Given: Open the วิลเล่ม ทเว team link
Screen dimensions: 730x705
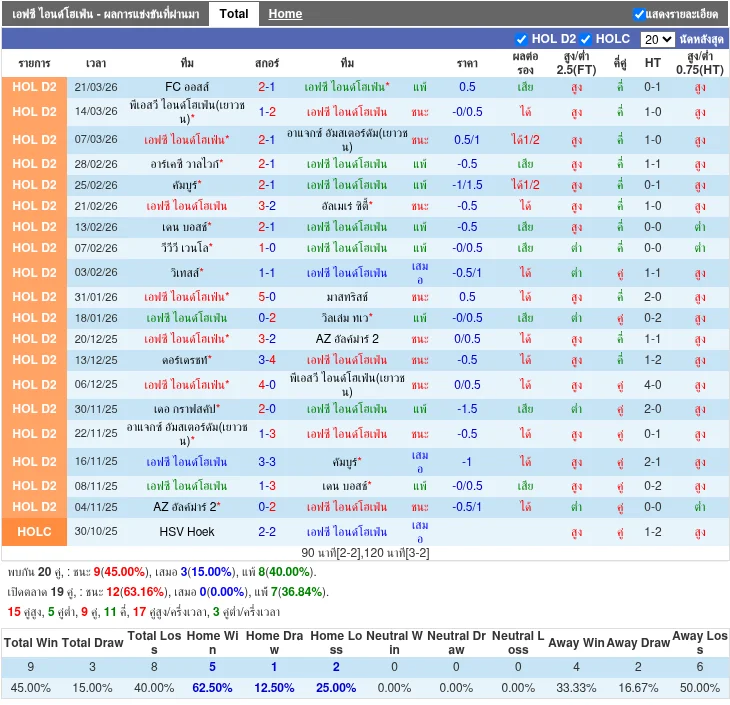Looking at the screenshot, I should pyautogui.click(x=345, y=318).
